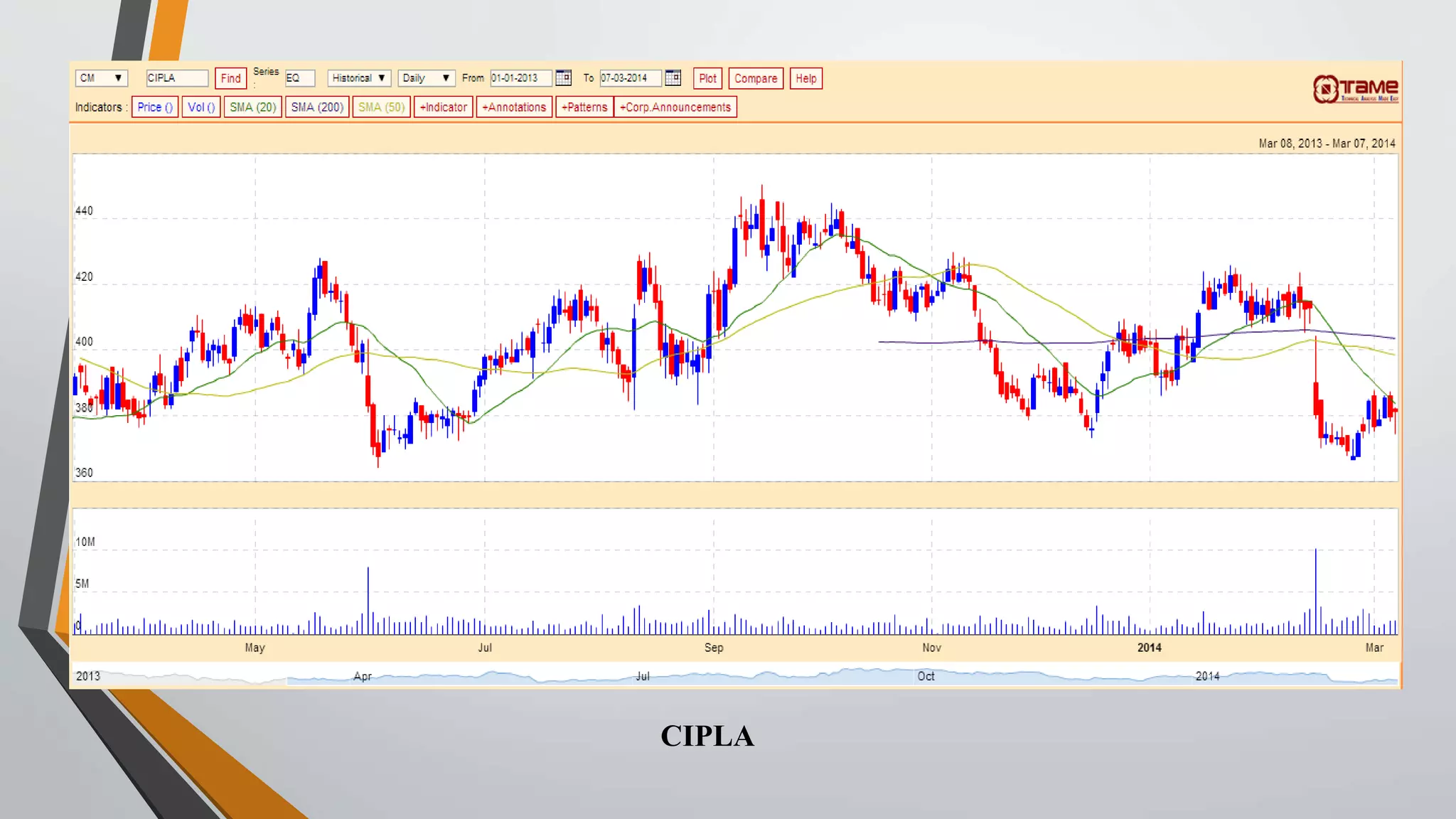Open the Help button
The image size is (1456, 819).
tap(805, 78)
